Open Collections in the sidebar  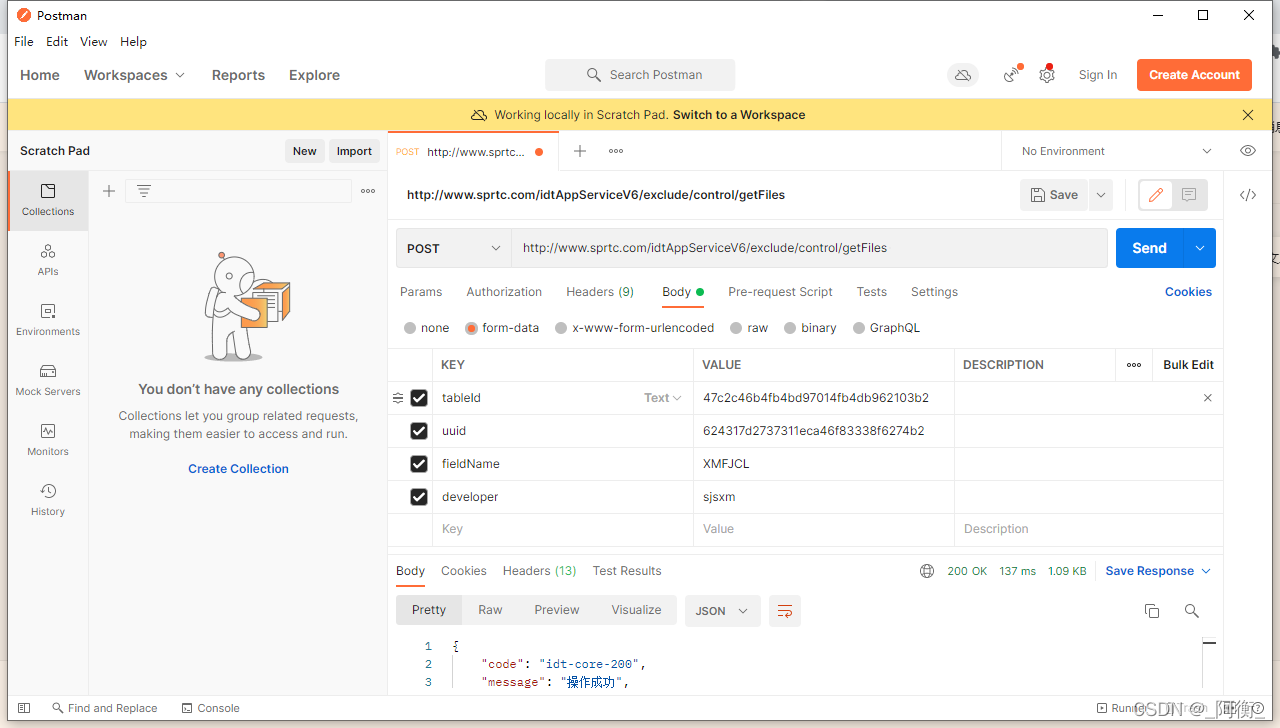(x=48, y=200)
